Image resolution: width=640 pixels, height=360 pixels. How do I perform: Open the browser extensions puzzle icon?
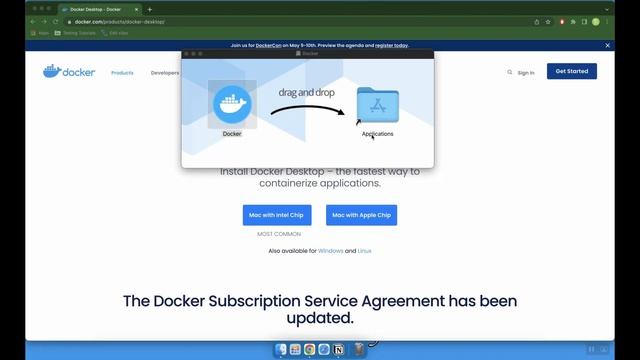(x=573, y=22)
